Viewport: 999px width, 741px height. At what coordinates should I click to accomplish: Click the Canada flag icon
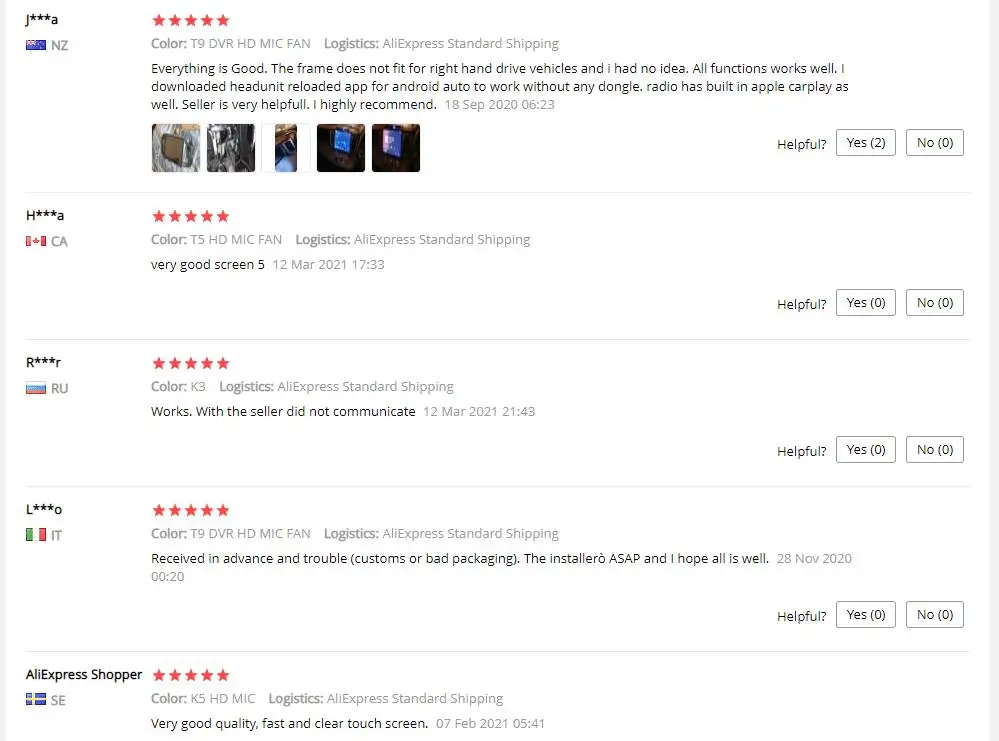(x=36, y=241)
